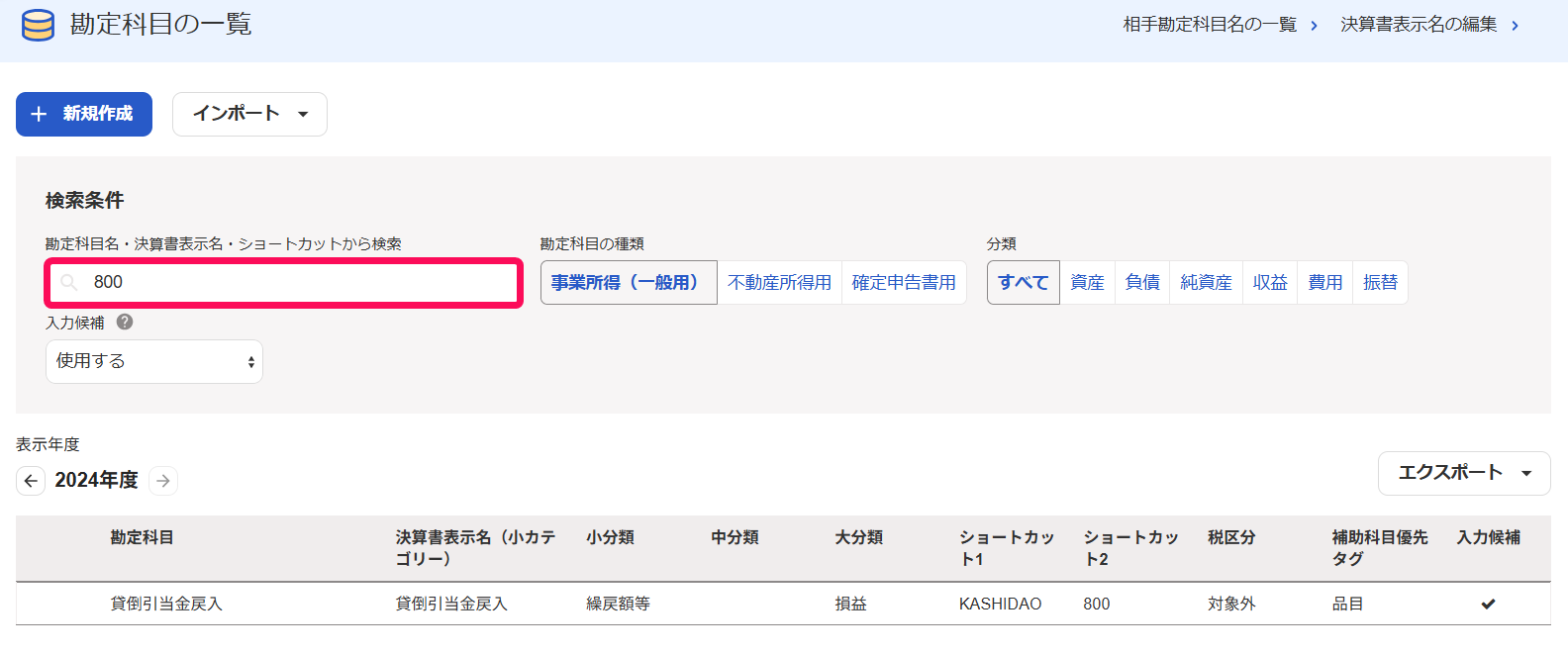This screenshot has width=1568, height=654.
Task: Select 確定申告書用 account type
Action: 904,283
